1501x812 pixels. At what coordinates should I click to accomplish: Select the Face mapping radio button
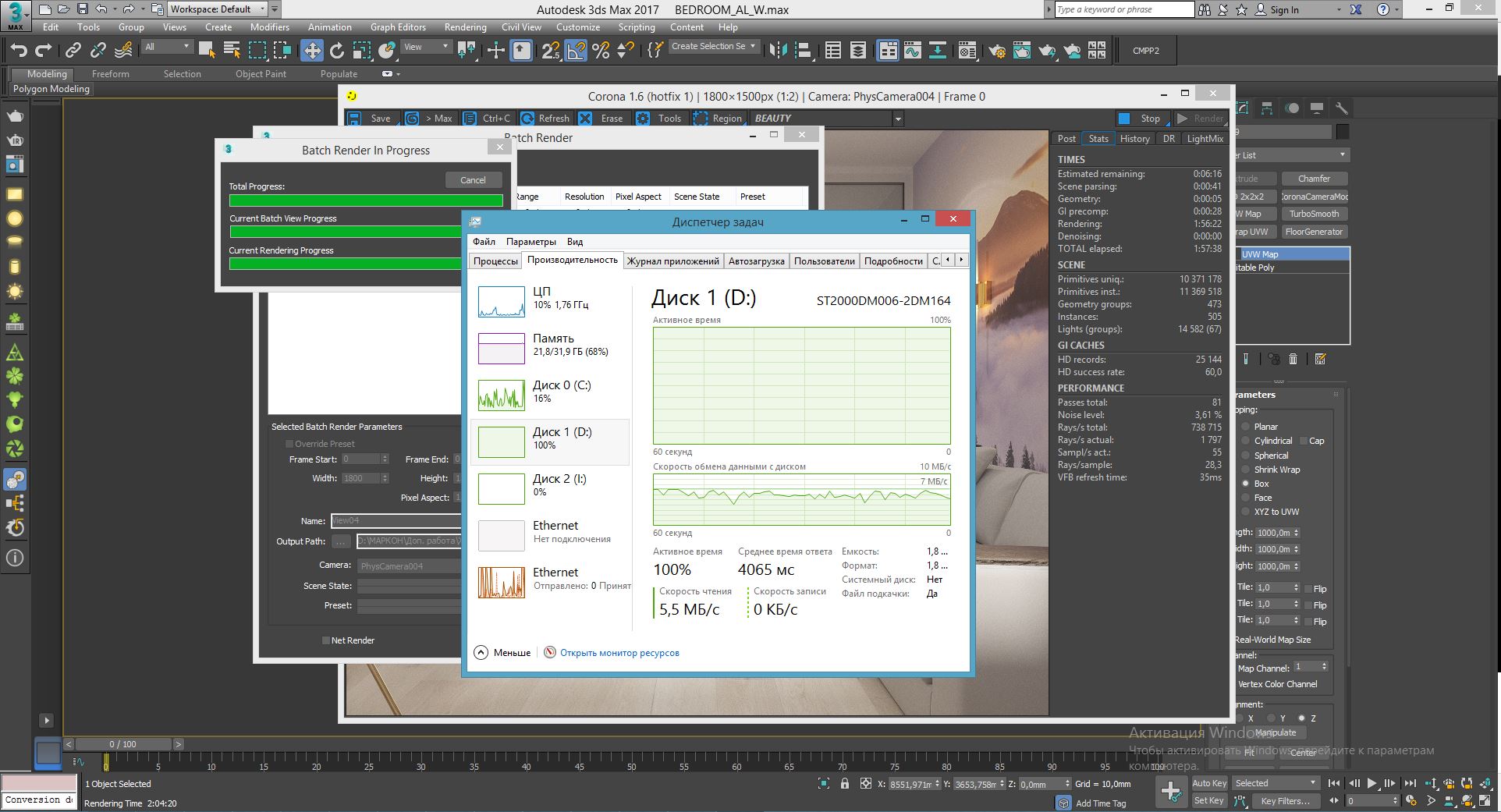(x=1246, y=498)
